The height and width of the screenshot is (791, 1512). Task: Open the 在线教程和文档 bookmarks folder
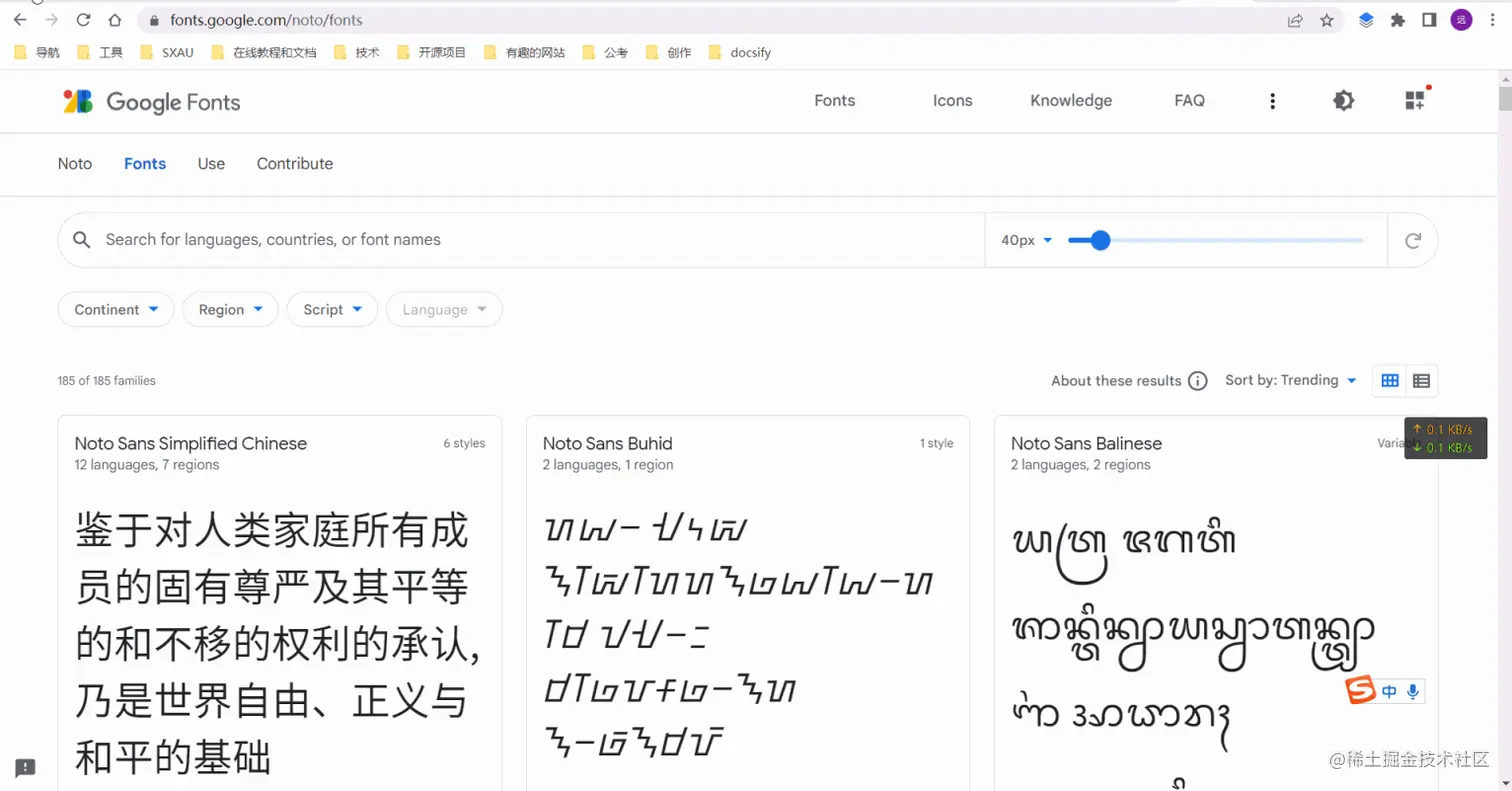(264, 52)
